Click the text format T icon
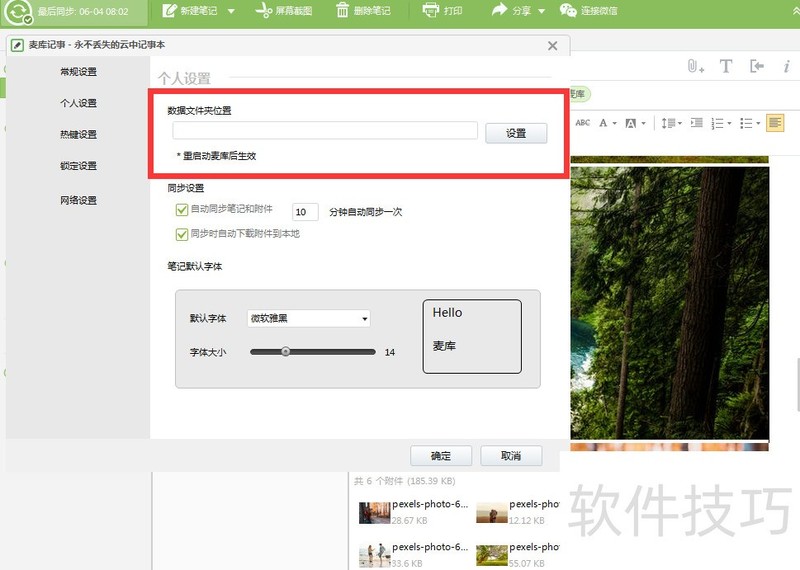Image resolution: width=800 pixels, height=570 pixels. pyautogui.click(x=726, y=66)
